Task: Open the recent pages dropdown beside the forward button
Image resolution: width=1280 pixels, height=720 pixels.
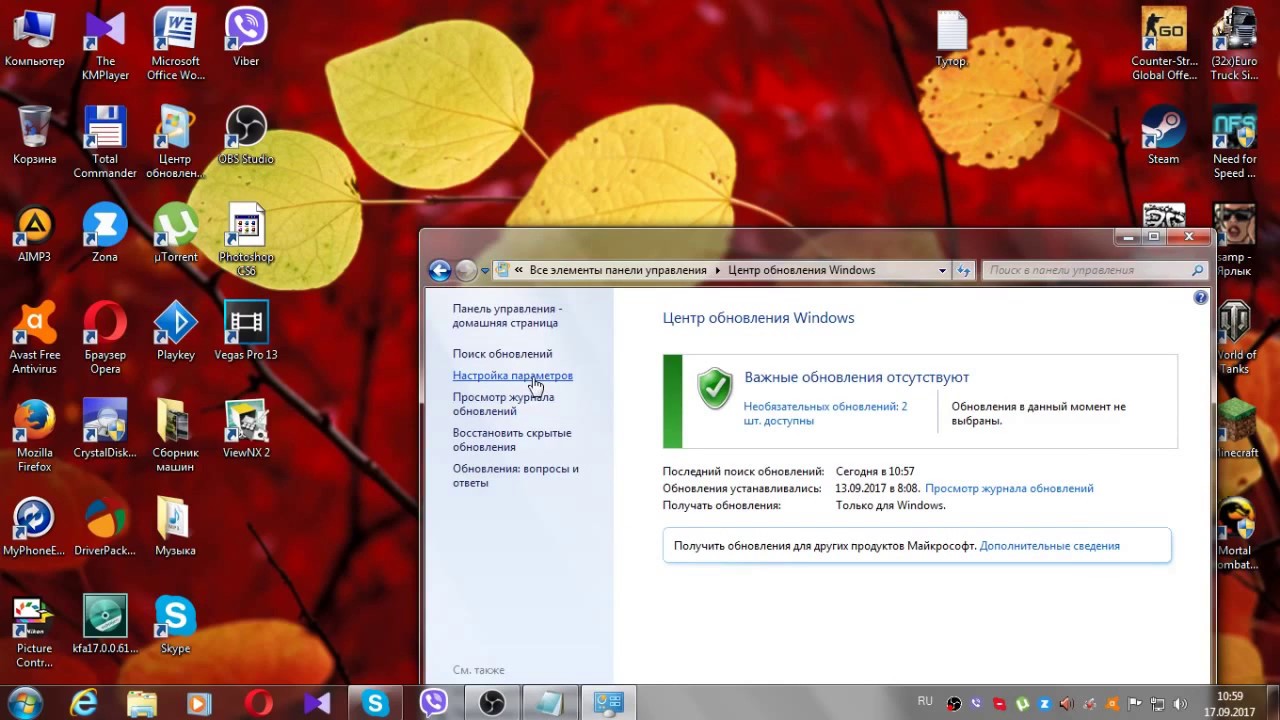Action: 485,270
